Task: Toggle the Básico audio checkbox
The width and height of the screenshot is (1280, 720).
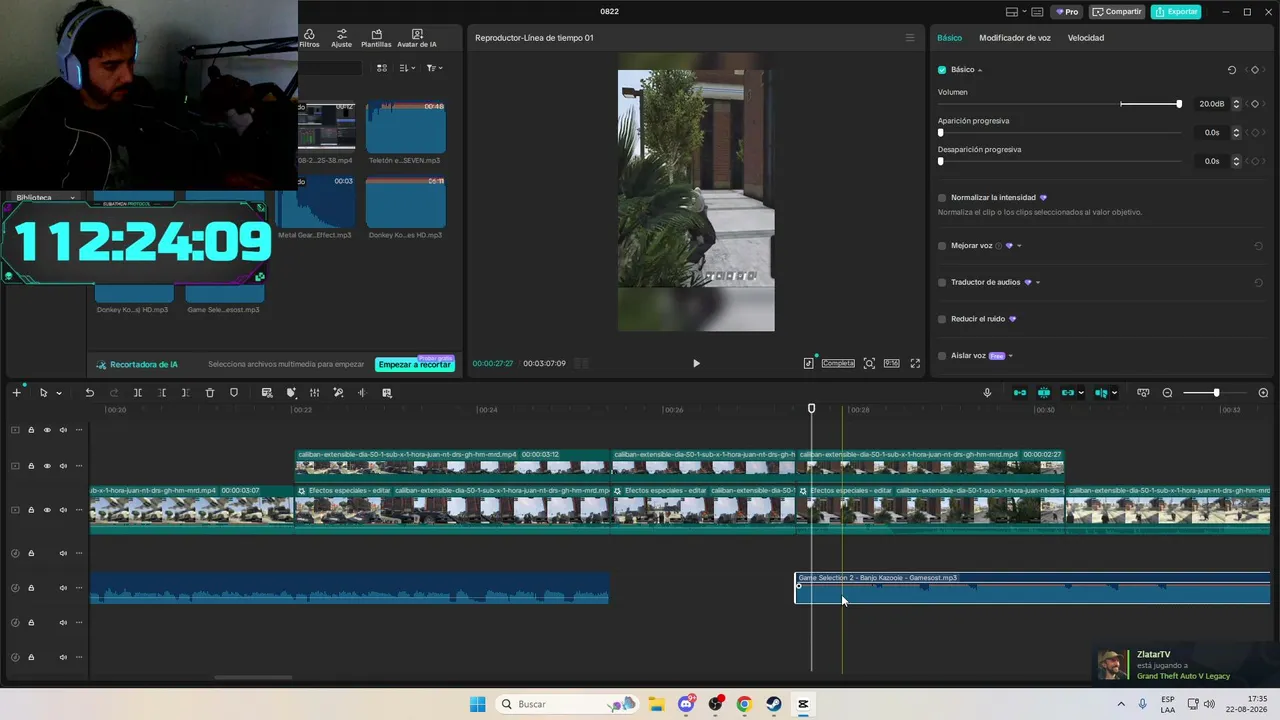Action: [942, 70]
